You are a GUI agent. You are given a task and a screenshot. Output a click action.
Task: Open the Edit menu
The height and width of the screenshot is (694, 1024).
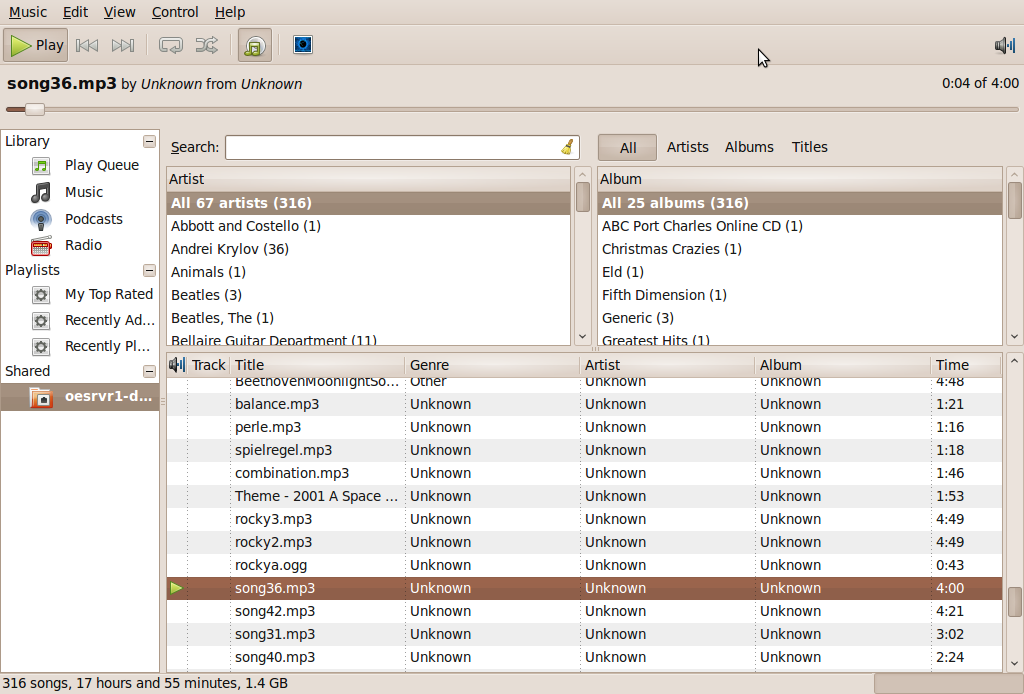point(75,12)
